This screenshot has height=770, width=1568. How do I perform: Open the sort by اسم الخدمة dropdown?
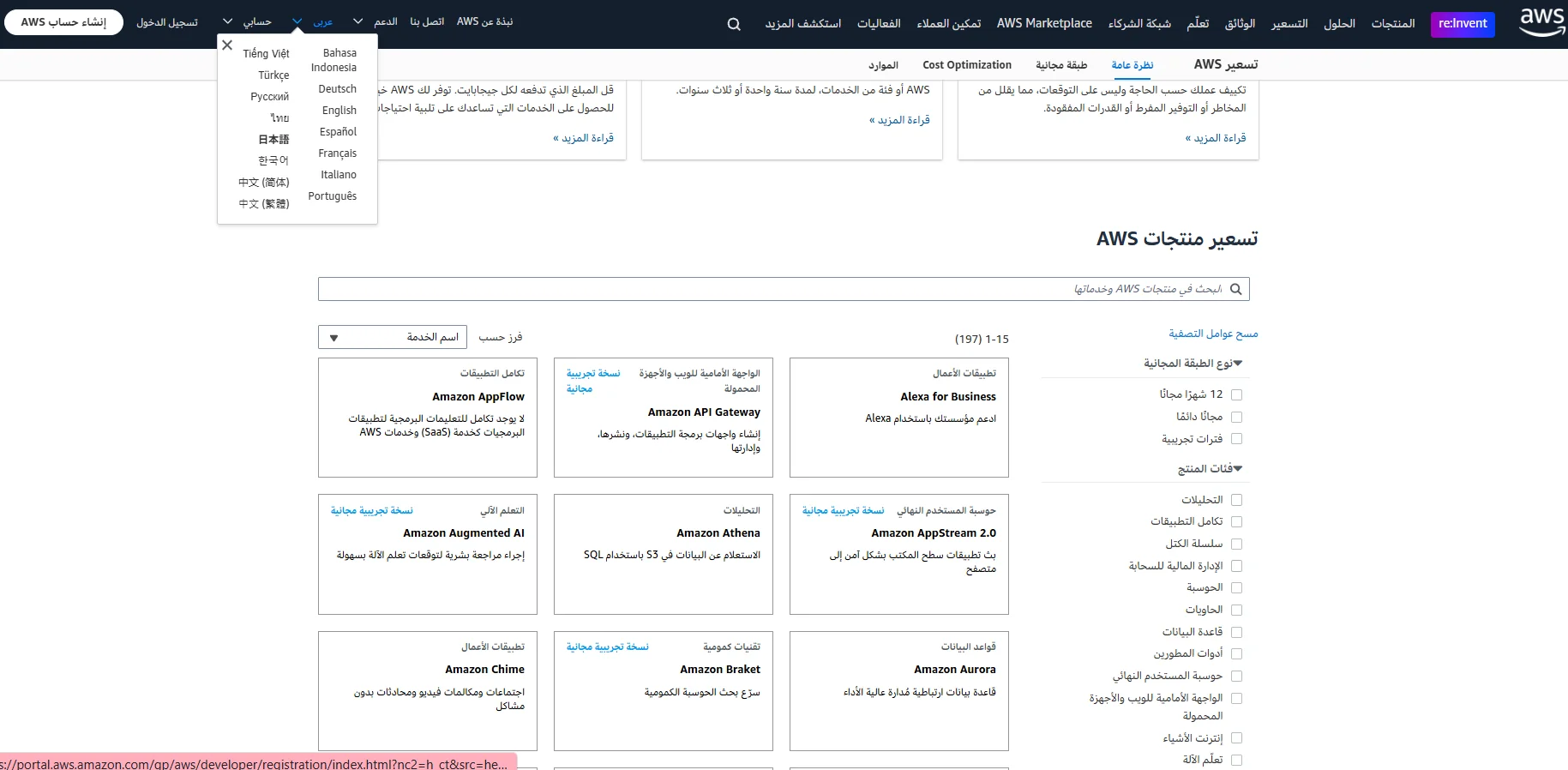392,337
